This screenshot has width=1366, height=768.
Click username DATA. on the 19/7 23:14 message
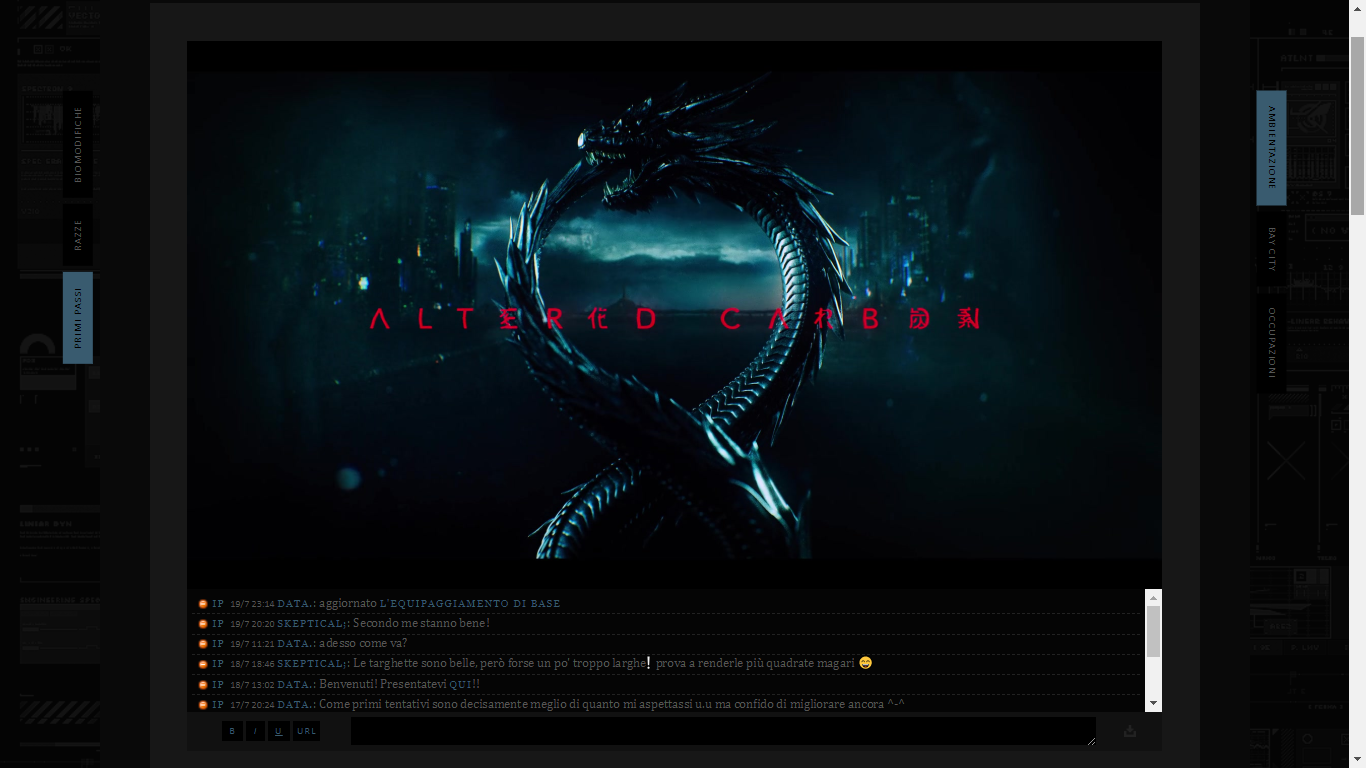point(295,604)
